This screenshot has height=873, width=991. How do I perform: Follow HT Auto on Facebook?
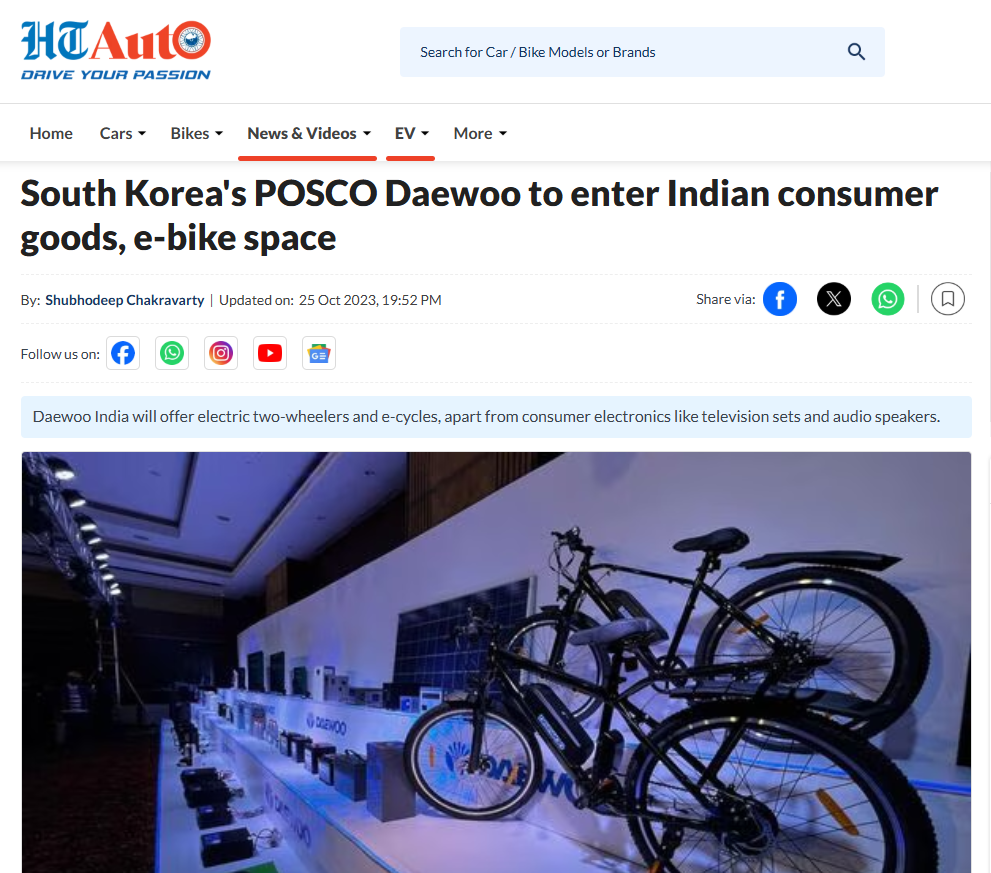coord(123,353)
